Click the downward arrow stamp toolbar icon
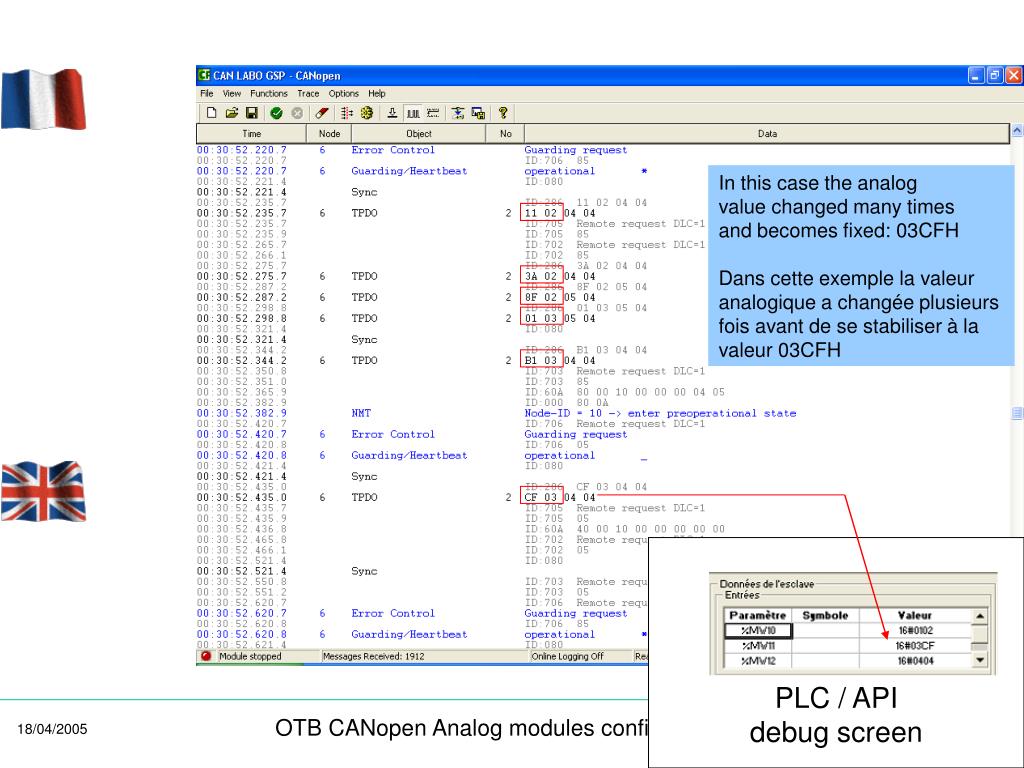This screenshot has height=768, width=1024. coord(392,113)
